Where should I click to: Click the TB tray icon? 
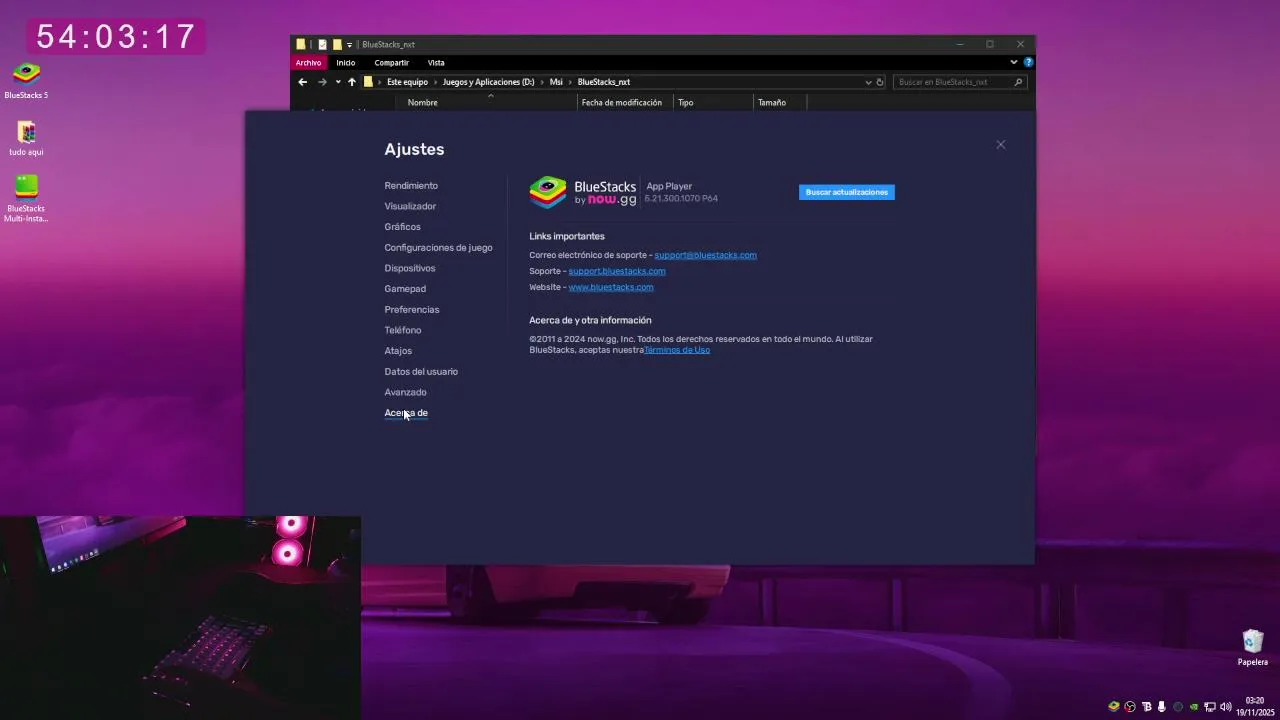pos(1146,707)
